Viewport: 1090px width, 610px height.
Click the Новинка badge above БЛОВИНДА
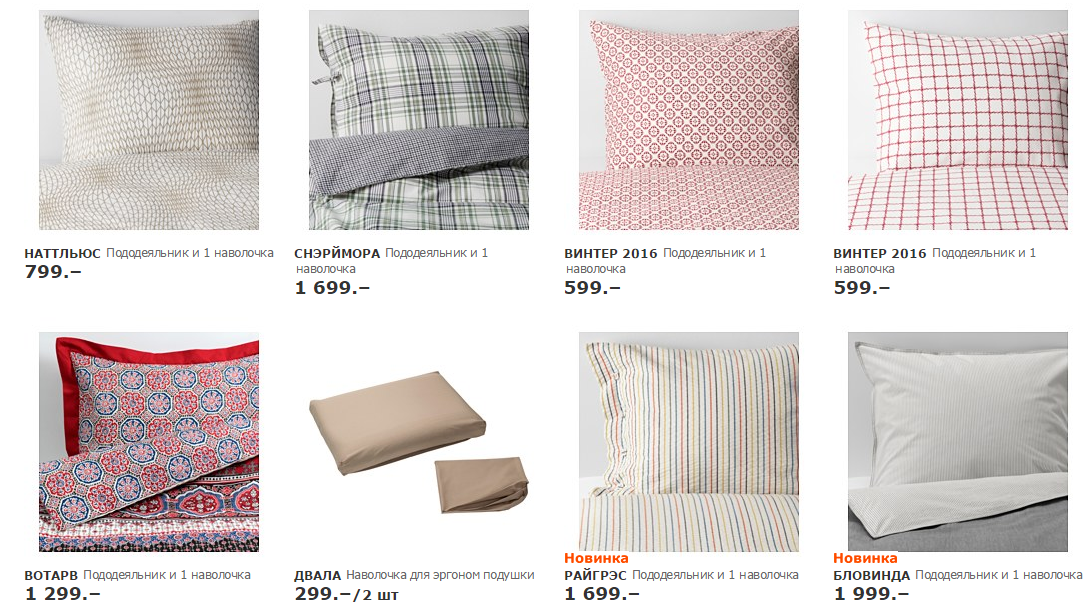[x=865, y=558]
